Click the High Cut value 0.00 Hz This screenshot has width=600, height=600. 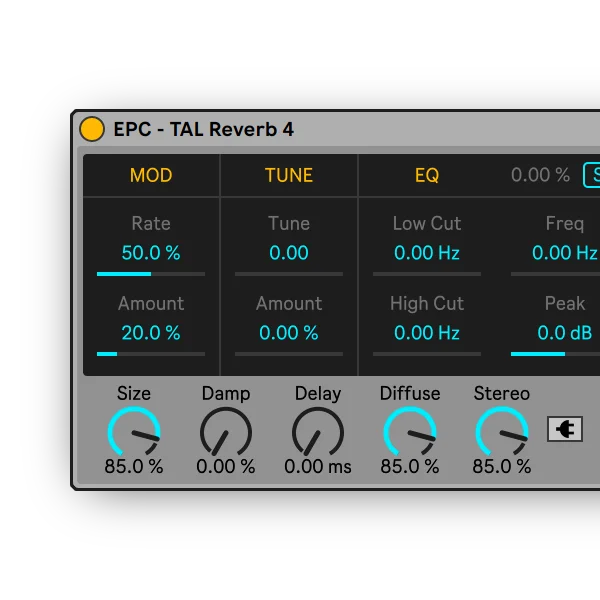[427, 333]
